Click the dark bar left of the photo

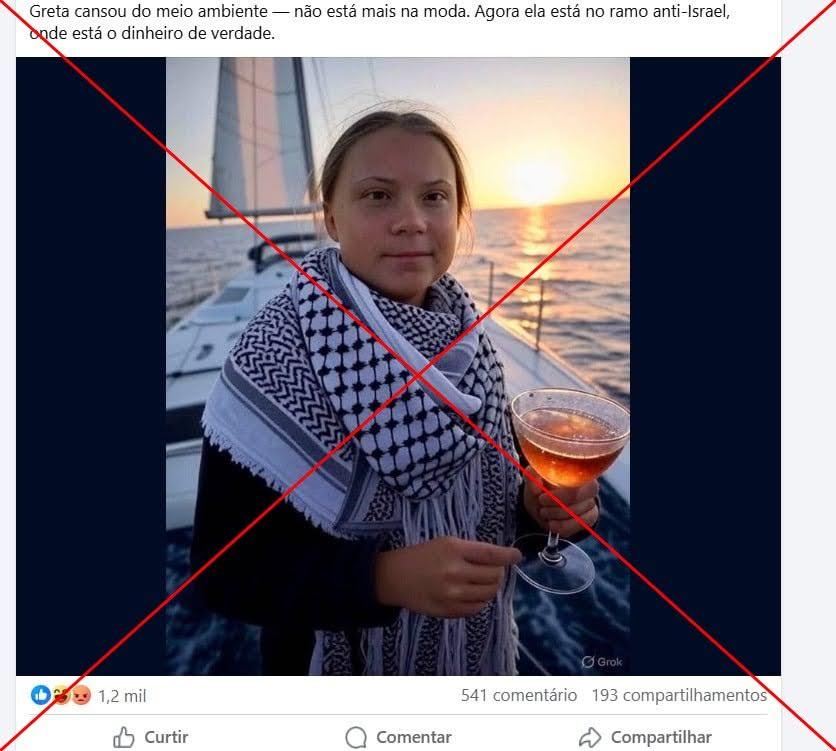91,366
